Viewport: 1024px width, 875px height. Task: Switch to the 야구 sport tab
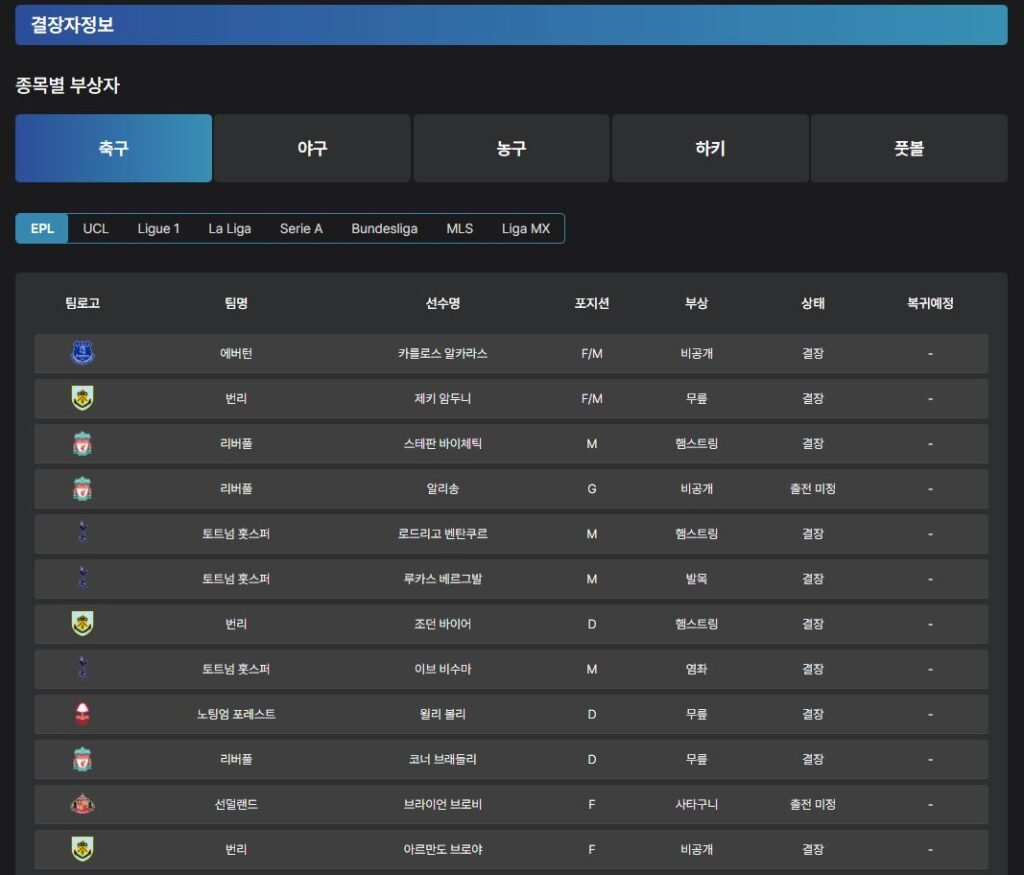[312, 148]
